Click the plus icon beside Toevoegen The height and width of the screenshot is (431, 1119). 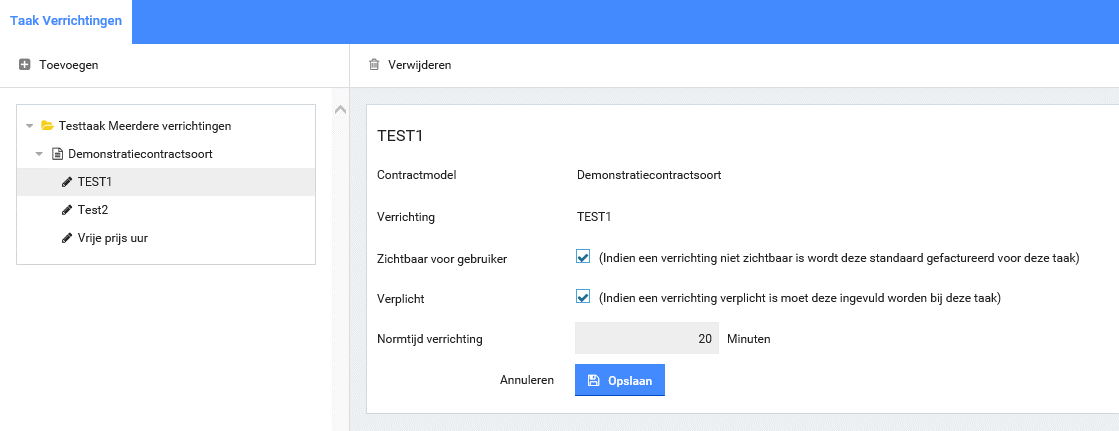click(x=25, y=65)
